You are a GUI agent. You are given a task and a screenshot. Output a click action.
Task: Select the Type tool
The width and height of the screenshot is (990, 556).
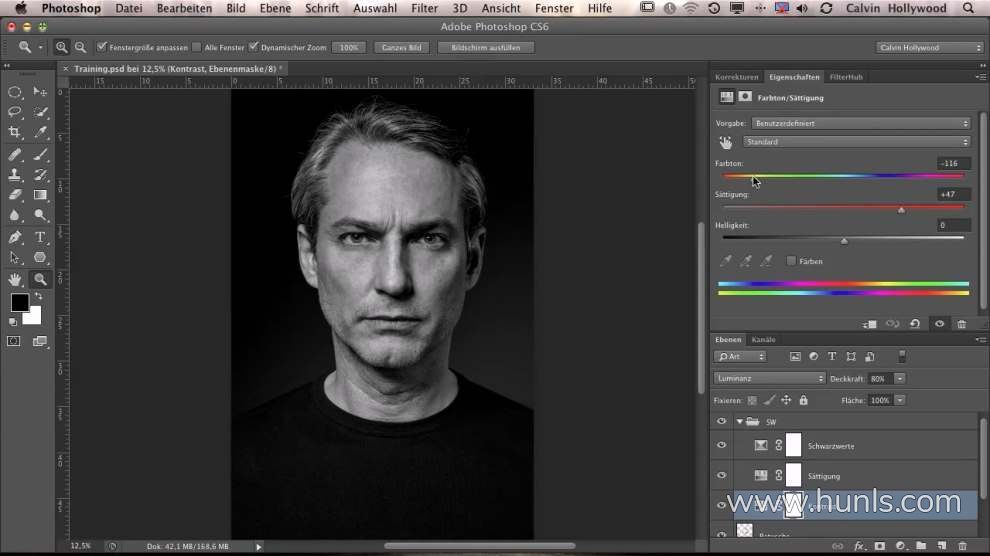tap(40, 237)
